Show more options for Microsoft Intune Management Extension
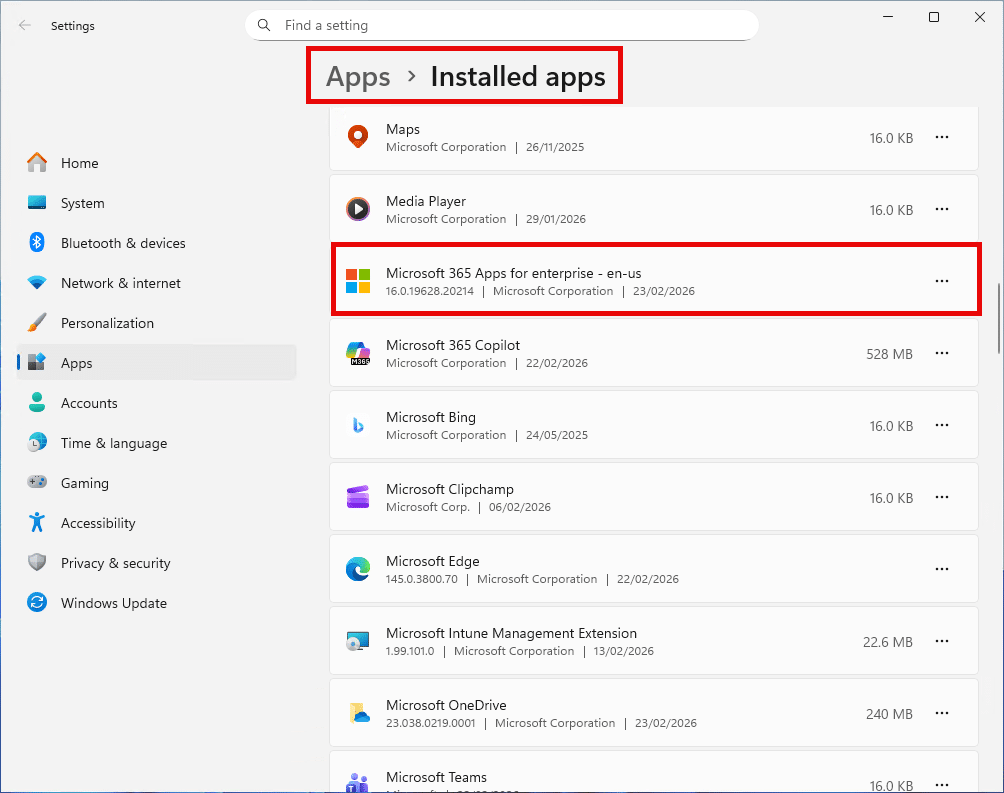Screen dimensions: 1004x793 941,642
